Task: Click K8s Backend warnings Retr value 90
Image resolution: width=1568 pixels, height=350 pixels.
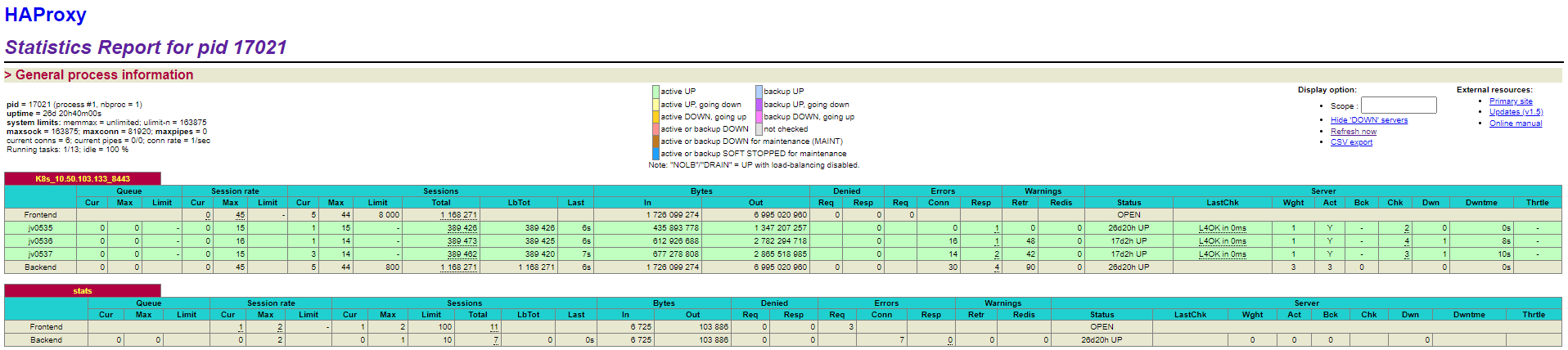Action: point(1030,267)
